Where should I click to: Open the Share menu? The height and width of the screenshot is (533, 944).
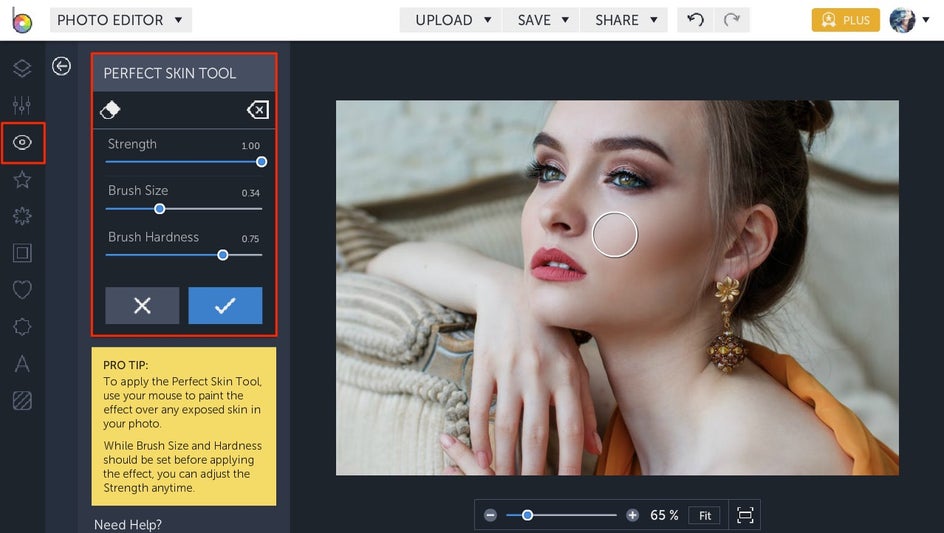626,20
